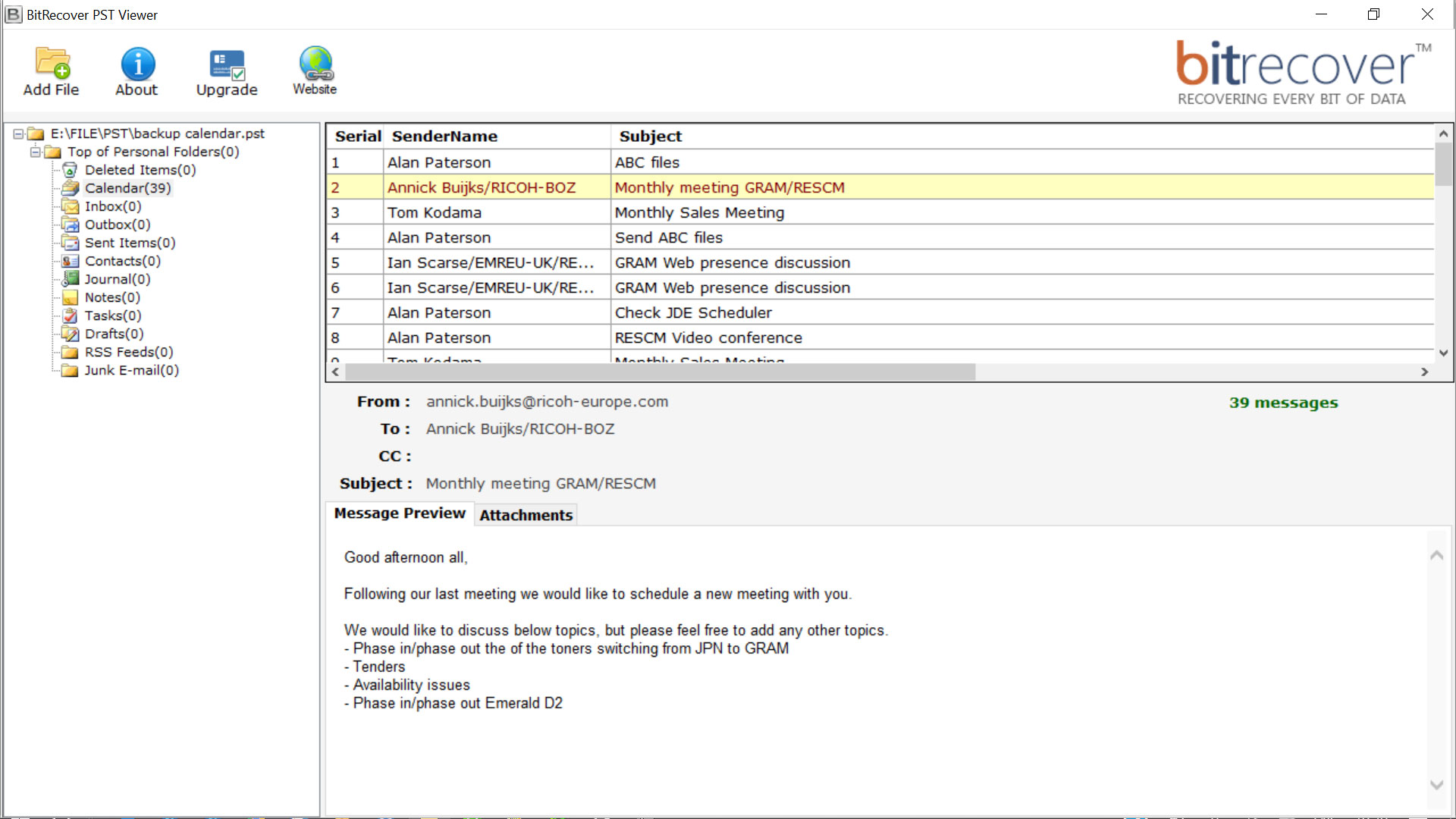Viewport: 1456px width, 819px height.
Task: Click the Calendar folder icon
Action: [70, 188]
